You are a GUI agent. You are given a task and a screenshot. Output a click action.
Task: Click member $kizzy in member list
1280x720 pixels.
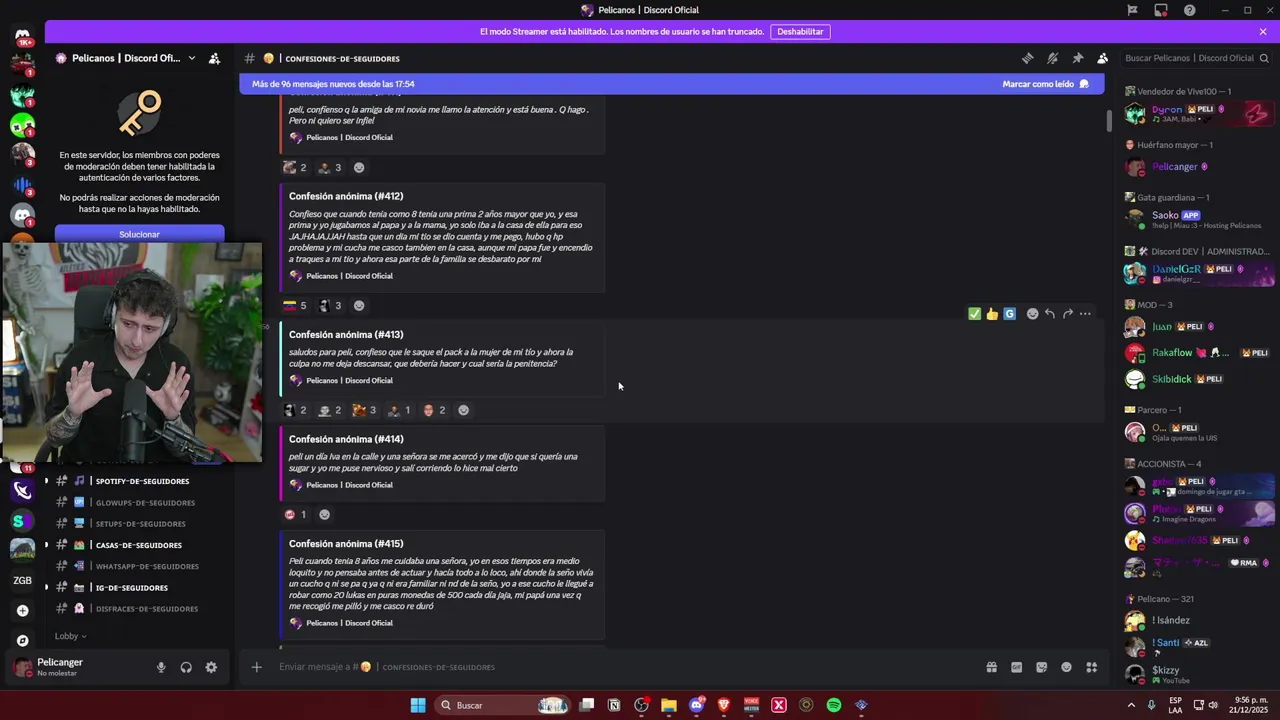pyautogui.click(x=1198, y=674)
